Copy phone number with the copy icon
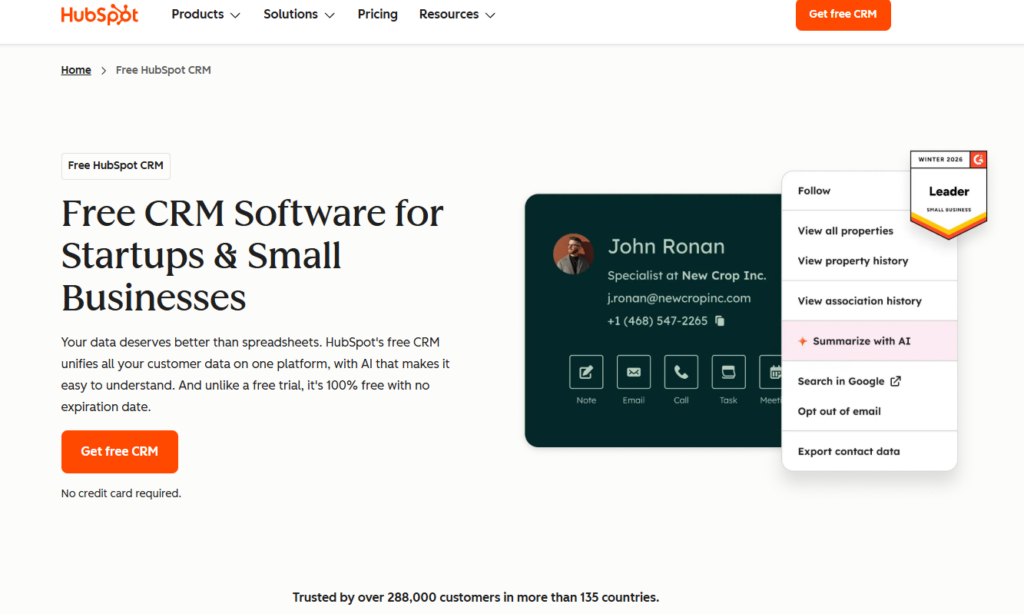 pyautogui.click(x=720, y=321)
